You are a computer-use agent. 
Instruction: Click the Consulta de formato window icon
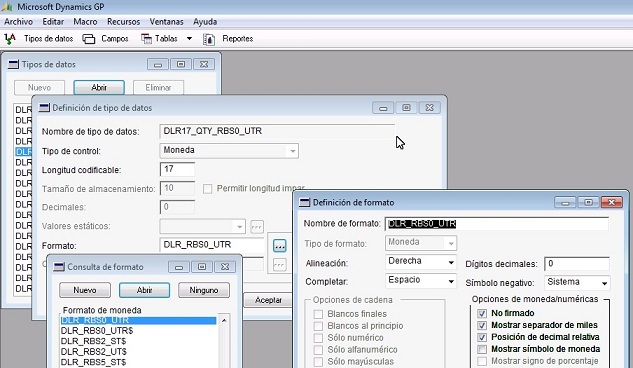[x=59, y=267]
